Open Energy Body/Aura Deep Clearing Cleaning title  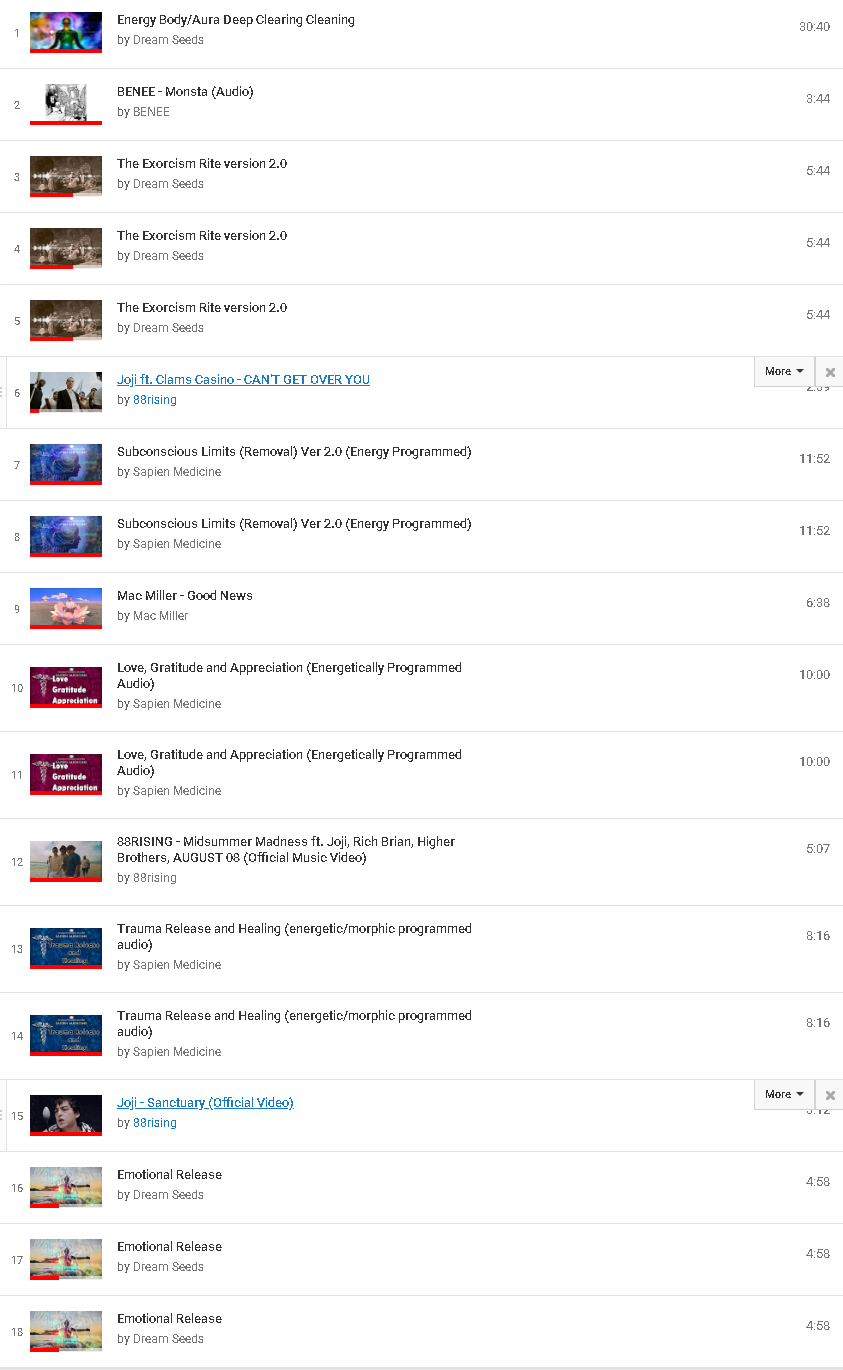(x=235, y=20)
